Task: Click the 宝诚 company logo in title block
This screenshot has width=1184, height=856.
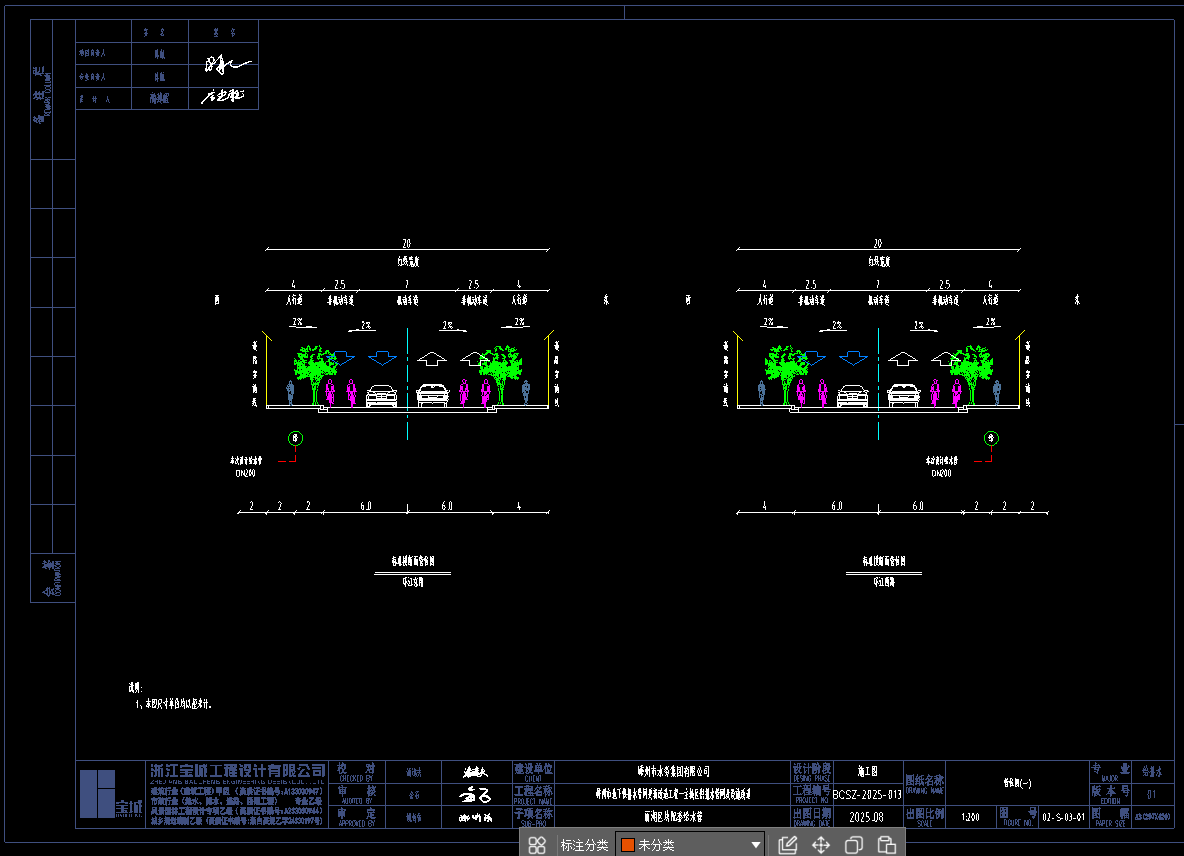Action: 111,795
